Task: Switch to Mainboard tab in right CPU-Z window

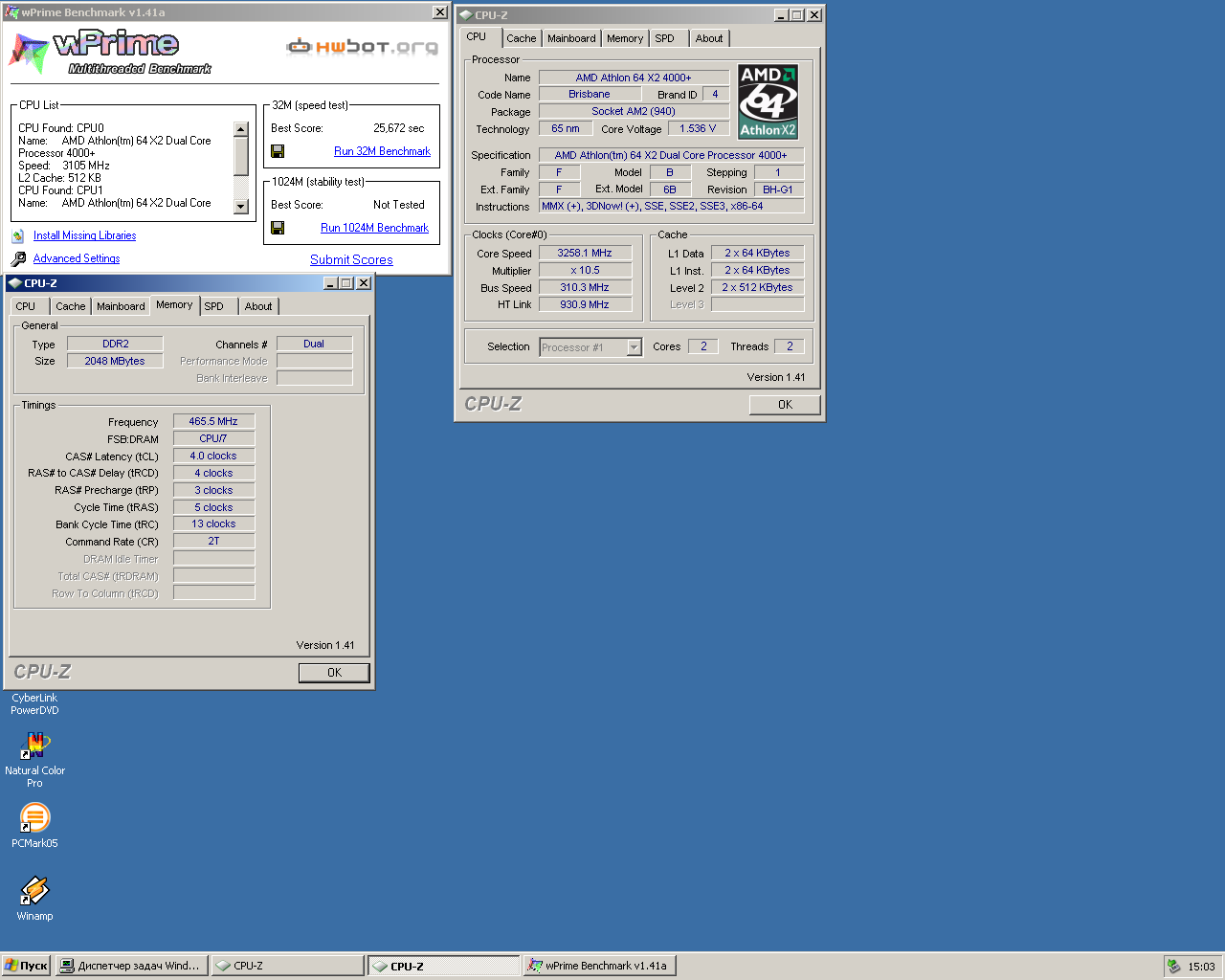Action: [571, 38]
